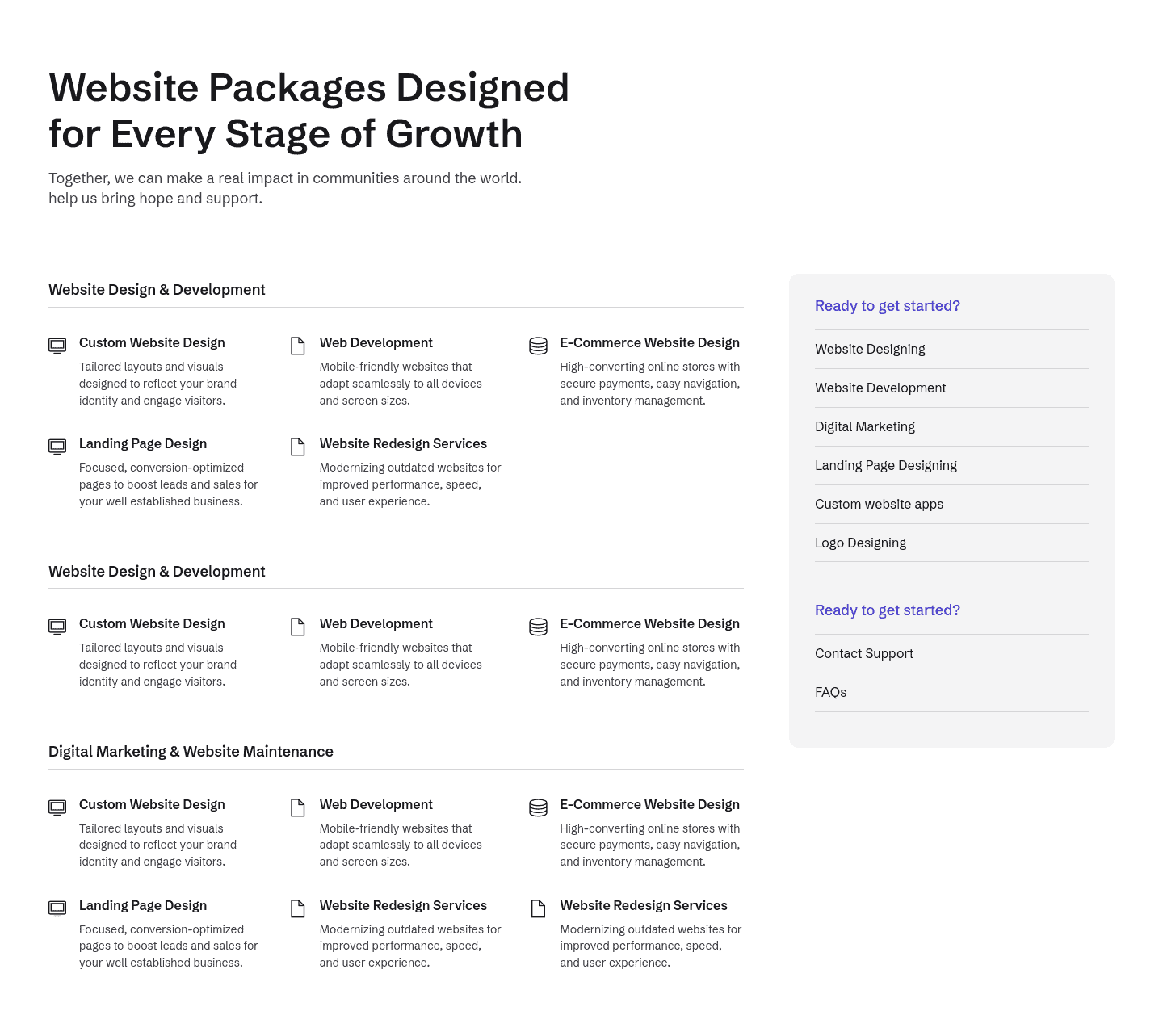Click E-Commerce database icon in the middle section

pos(538,627)
